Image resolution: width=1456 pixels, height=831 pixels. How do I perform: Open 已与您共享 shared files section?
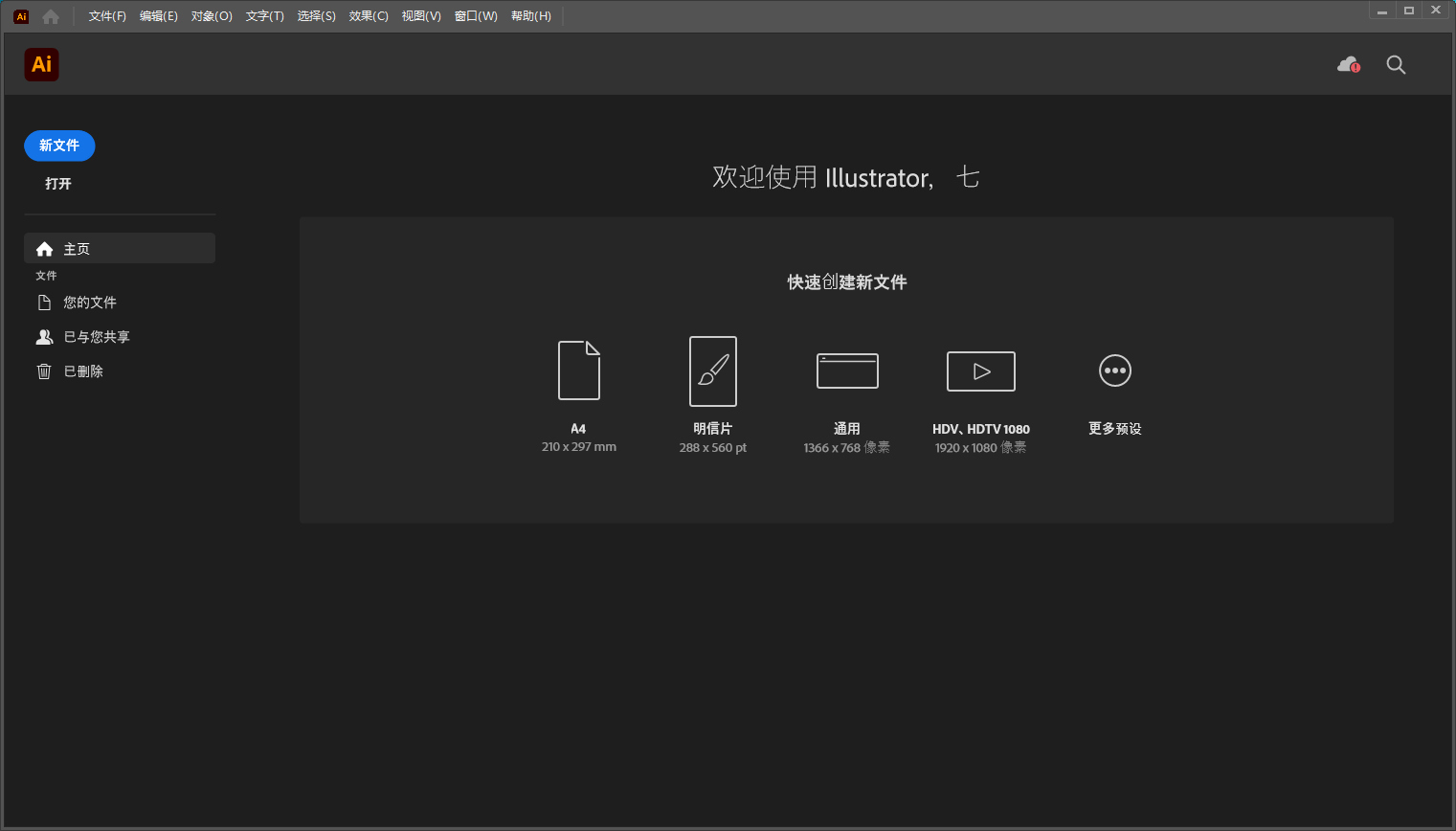[x=95, y=336]
